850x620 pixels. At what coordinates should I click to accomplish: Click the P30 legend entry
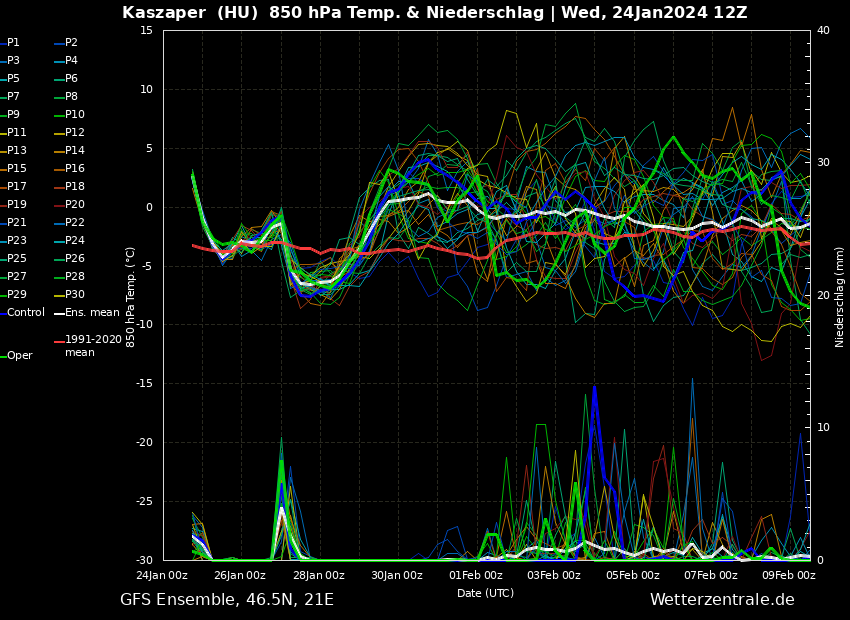click(x=74, y=295)
